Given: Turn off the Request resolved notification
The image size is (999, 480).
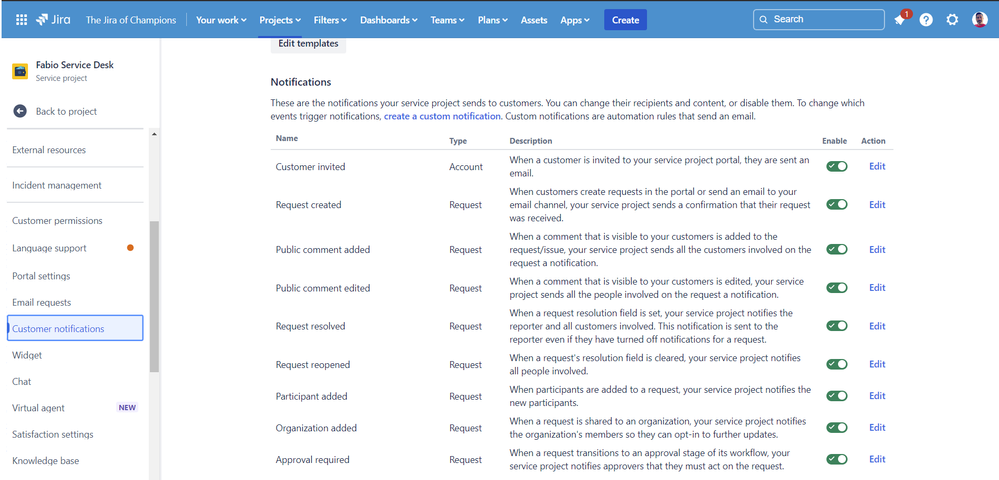Looking at the screenshot, I should point(837,326).
